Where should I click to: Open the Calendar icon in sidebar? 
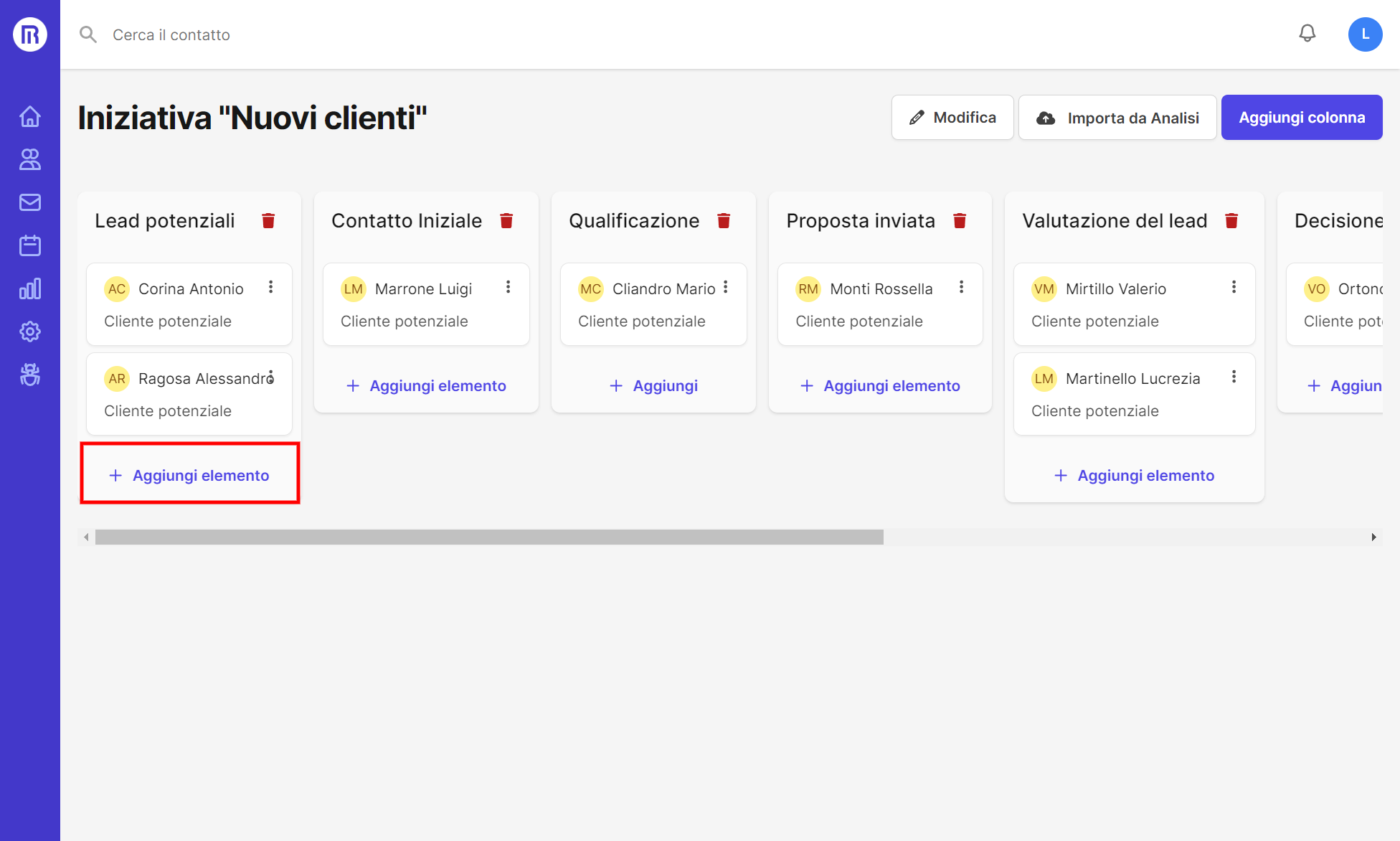[x=30, y=245]
